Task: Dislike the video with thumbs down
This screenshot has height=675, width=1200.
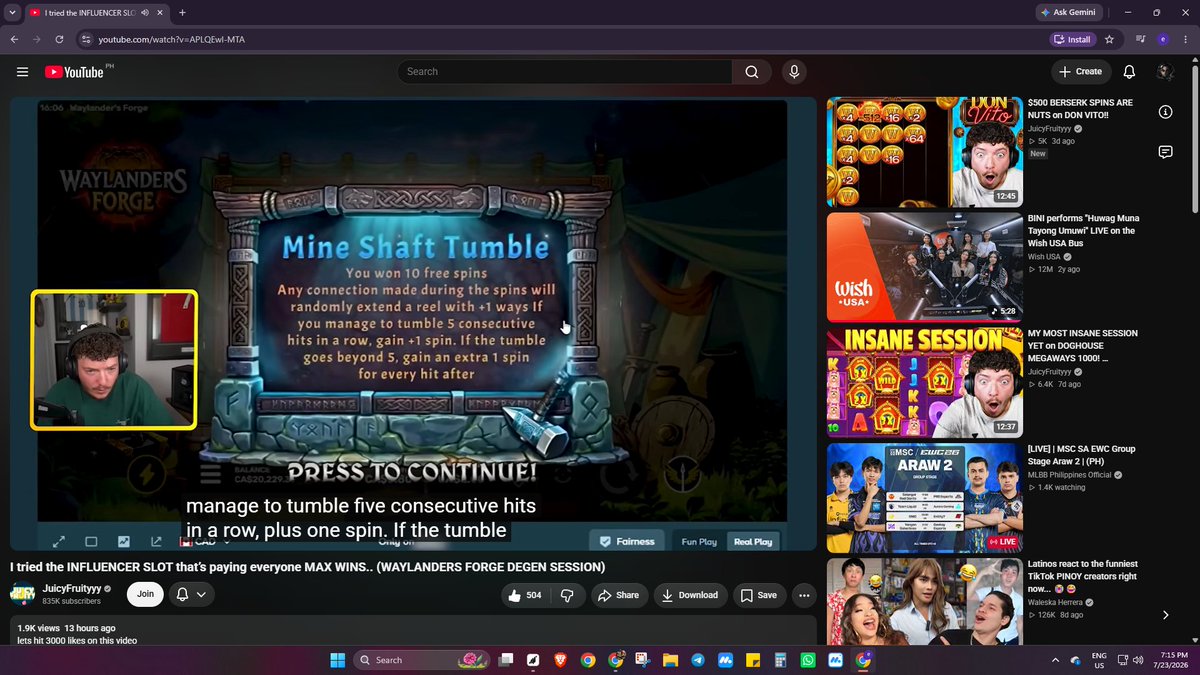Action: pos(567,595)
